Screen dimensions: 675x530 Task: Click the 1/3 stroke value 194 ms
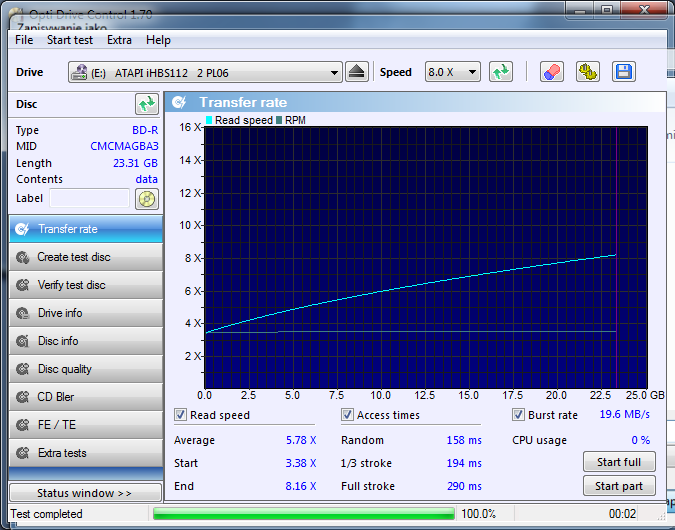pos(464,463)
